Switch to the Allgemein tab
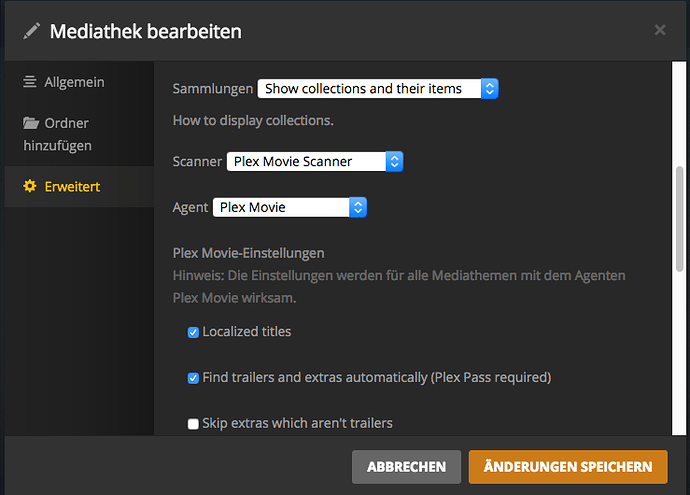 [x=75, y=82]
